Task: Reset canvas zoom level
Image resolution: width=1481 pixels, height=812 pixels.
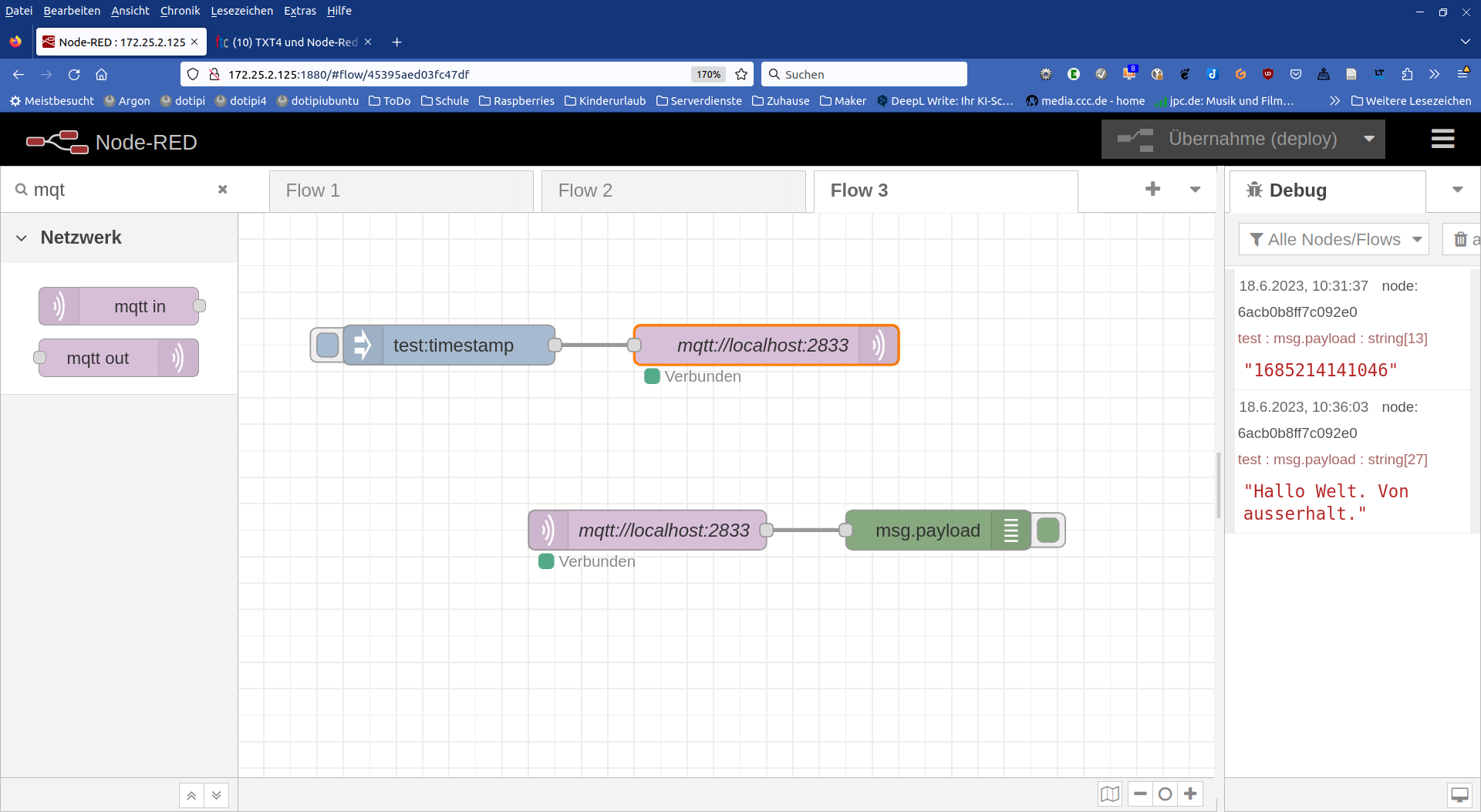Action: (1165, 793)
